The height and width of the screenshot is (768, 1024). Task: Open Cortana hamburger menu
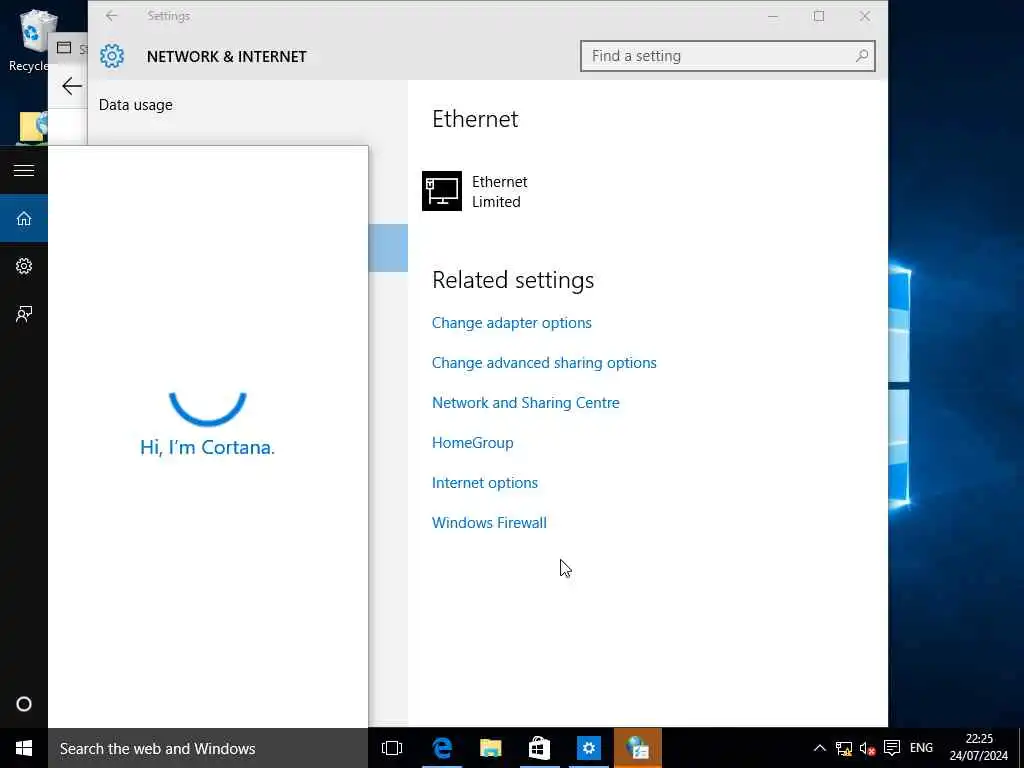pos(24,170)
